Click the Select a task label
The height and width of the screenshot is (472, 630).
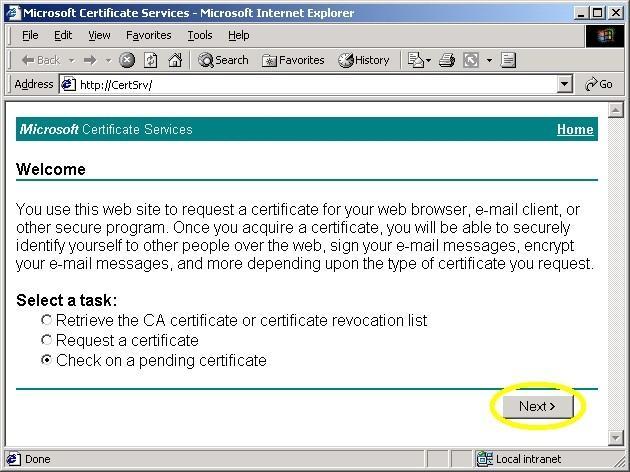[x=67, y=300]
